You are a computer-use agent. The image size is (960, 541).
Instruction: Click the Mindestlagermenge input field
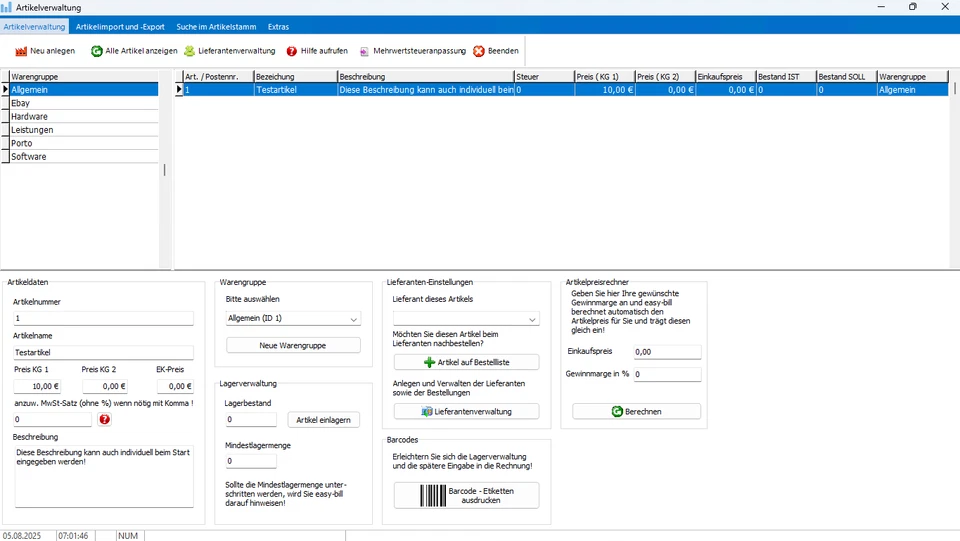(x=251, y=461)
